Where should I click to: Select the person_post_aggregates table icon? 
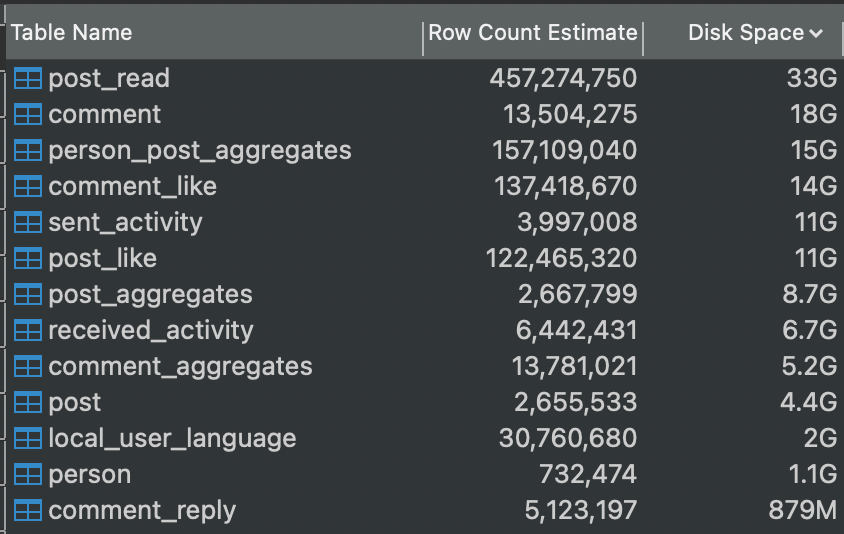[x=27, y=151]
